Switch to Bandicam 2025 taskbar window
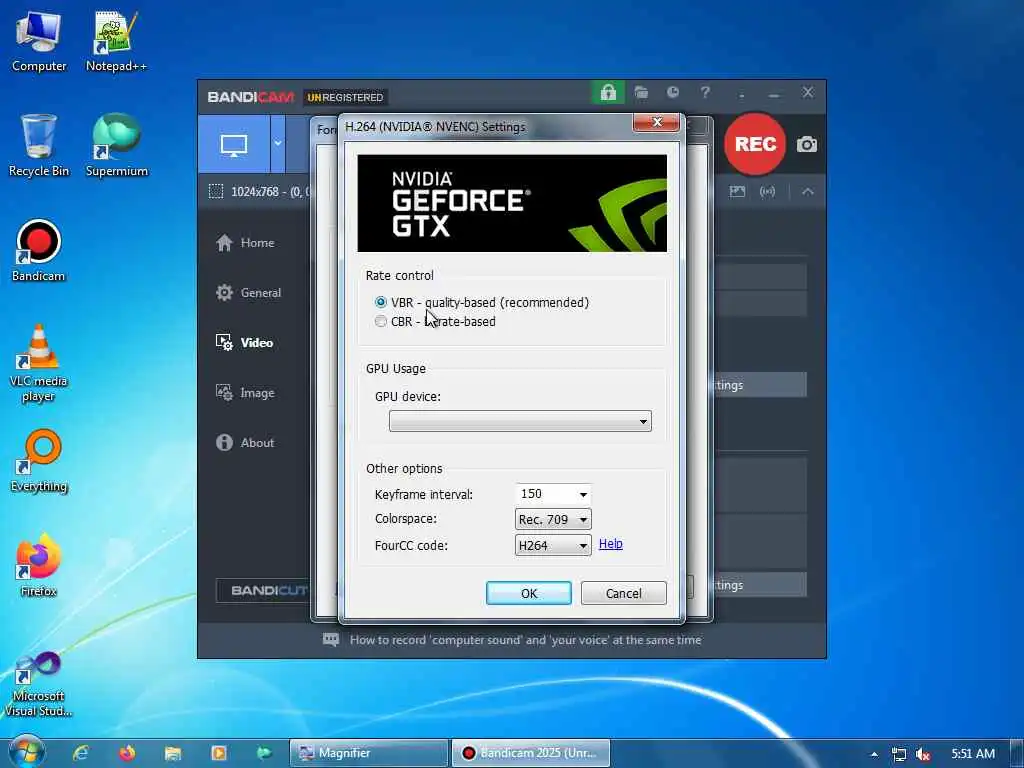 [531, 753]
